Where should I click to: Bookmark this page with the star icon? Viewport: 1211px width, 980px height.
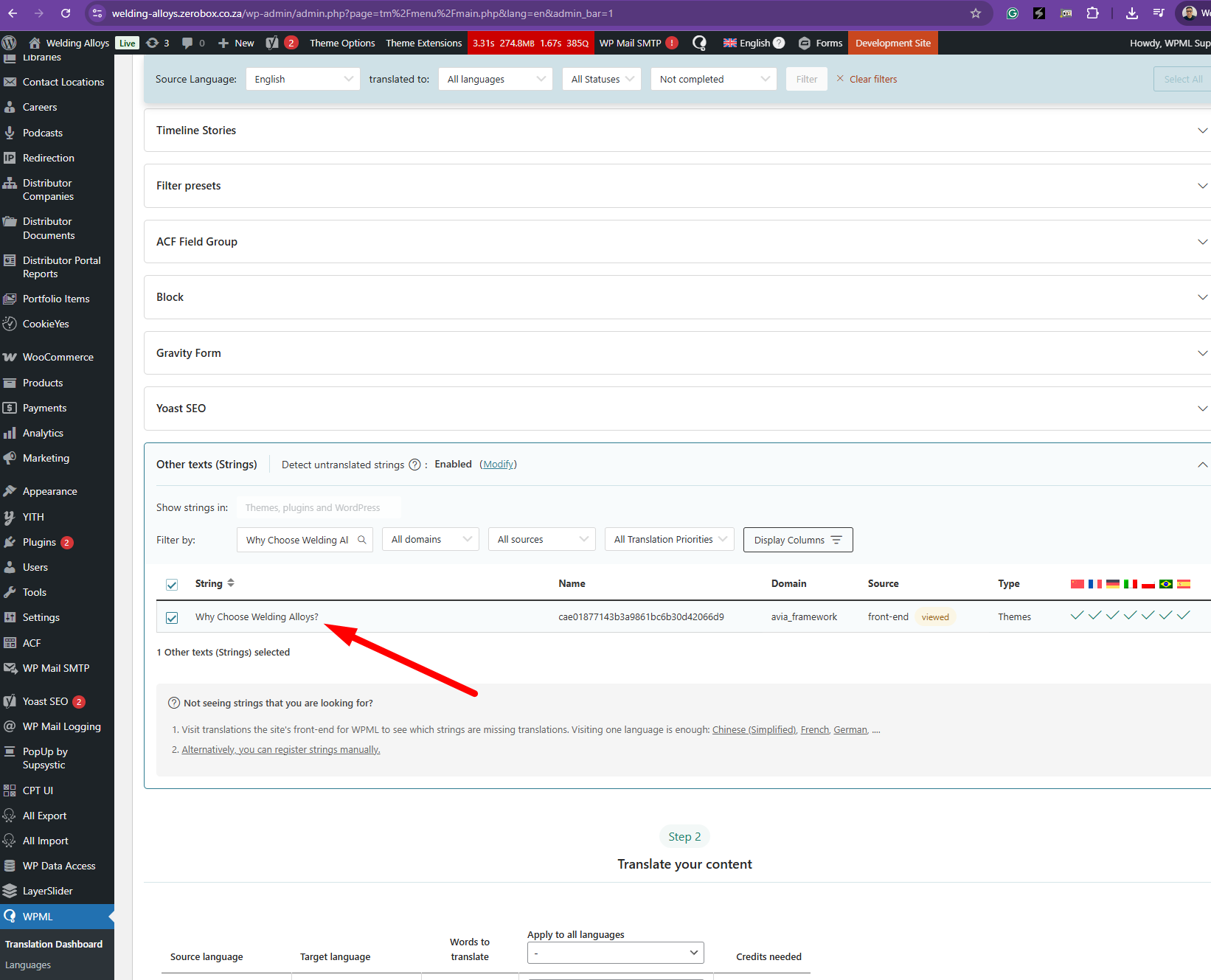click(x=976, y=13)
